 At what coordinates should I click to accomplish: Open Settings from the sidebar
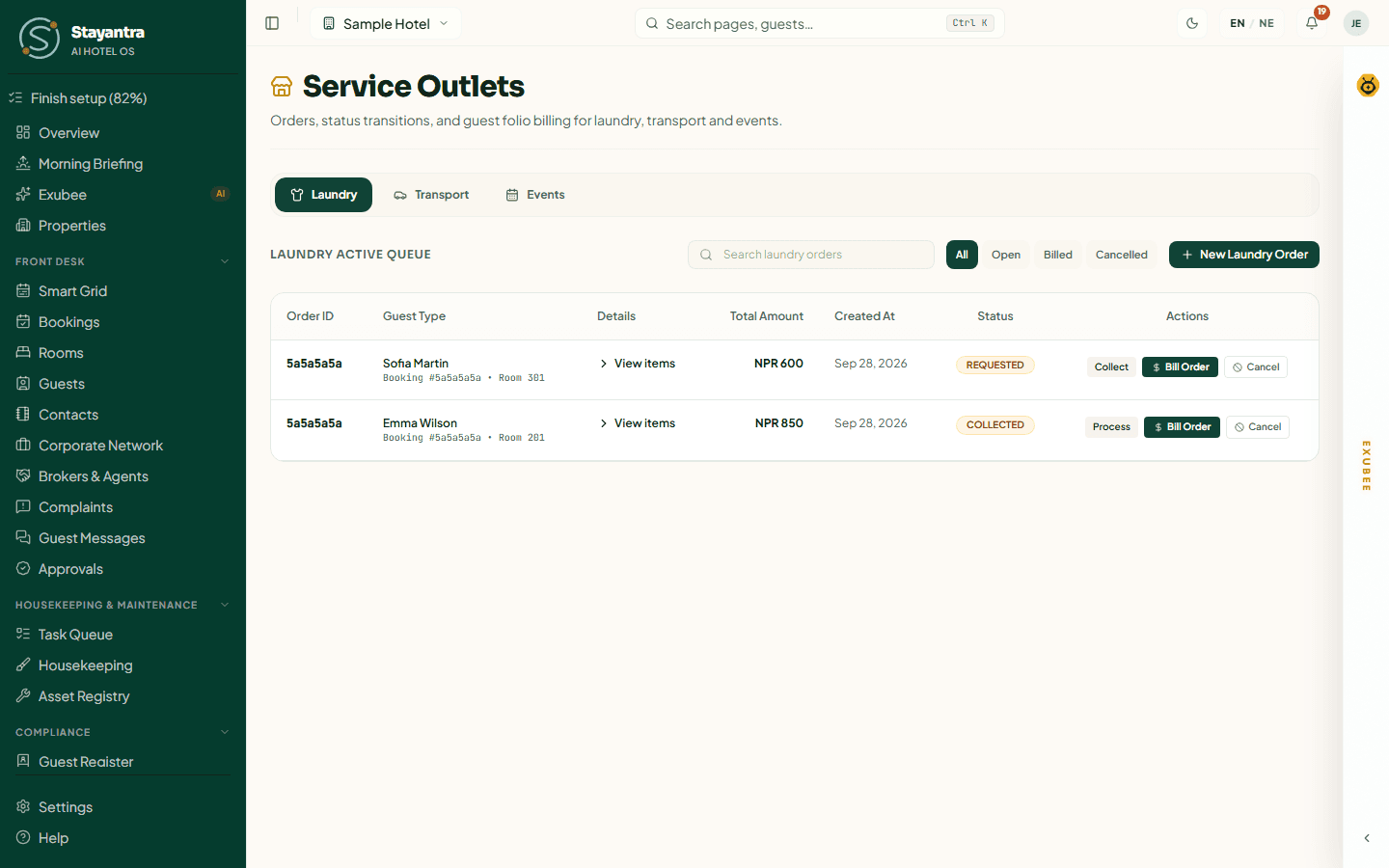point(123,807)
